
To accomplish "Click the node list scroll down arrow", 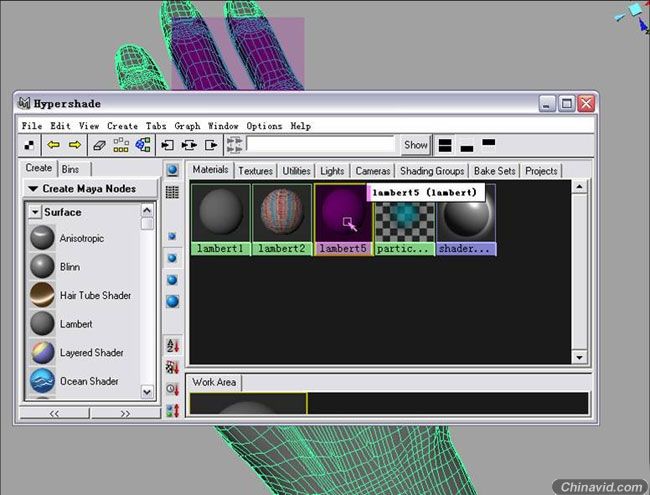I will click(x=147, y=391).
